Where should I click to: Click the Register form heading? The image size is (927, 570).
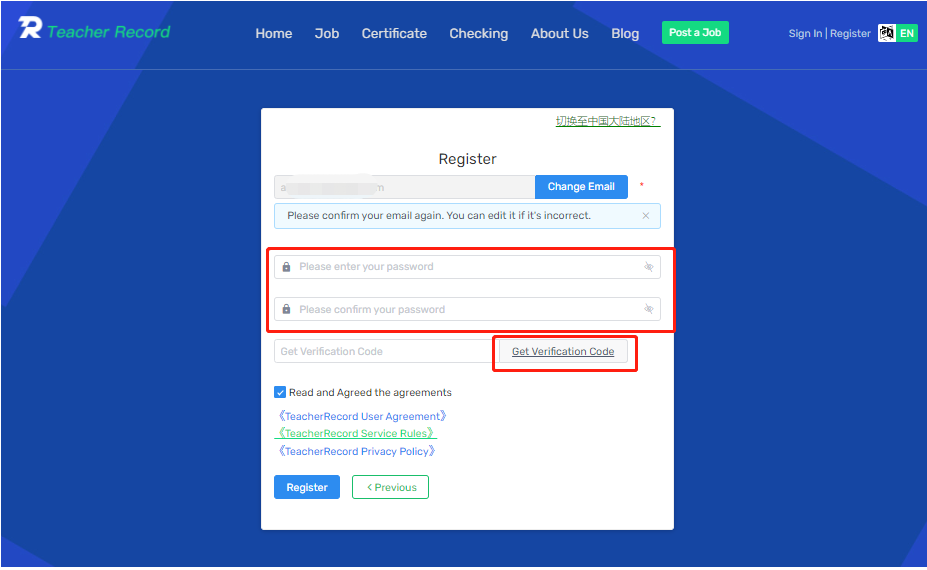coord(467,159)
